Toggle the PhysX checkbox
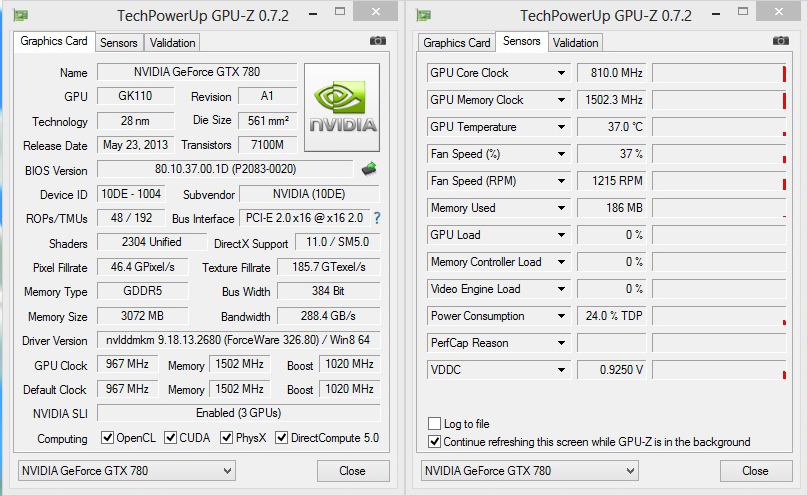This screenshot has height=496, width=808. pyautogui.click(x=227, y=438)
